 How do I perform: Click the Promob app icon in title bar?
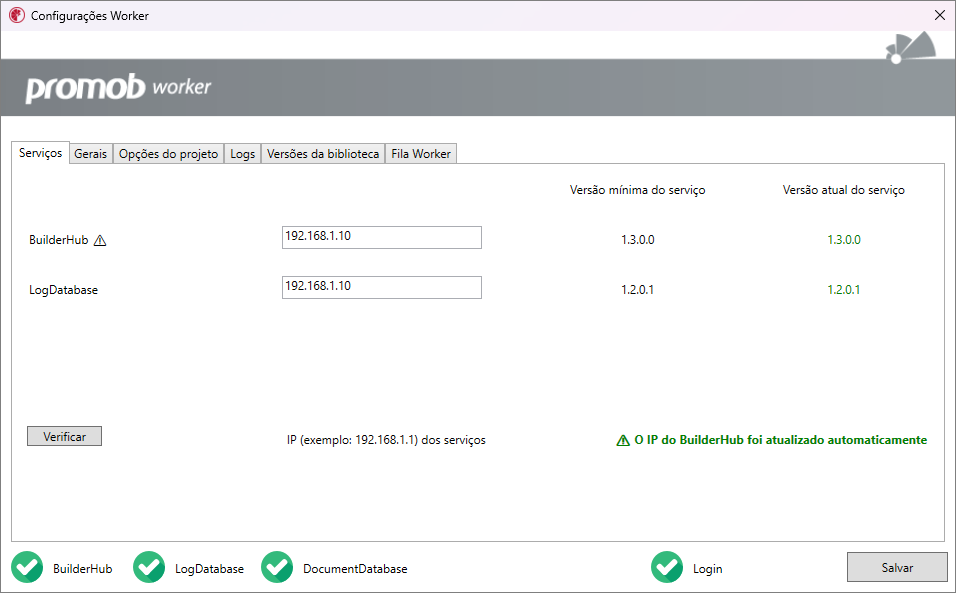click(x=16, y=15)
